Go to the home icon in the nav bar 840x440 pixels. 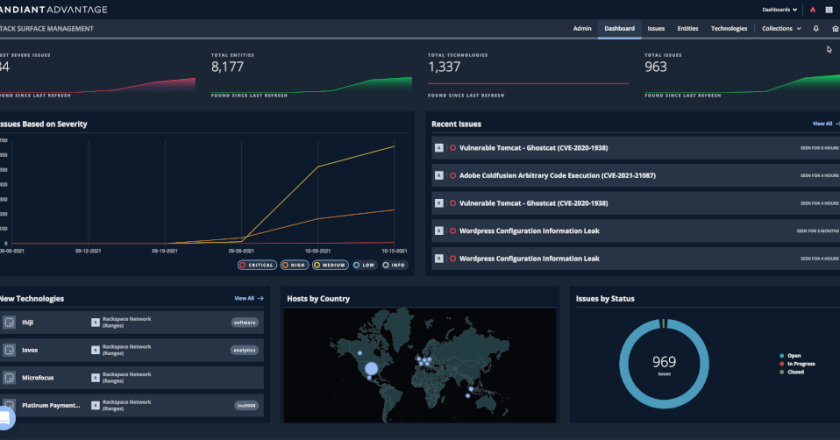(835, 28)
